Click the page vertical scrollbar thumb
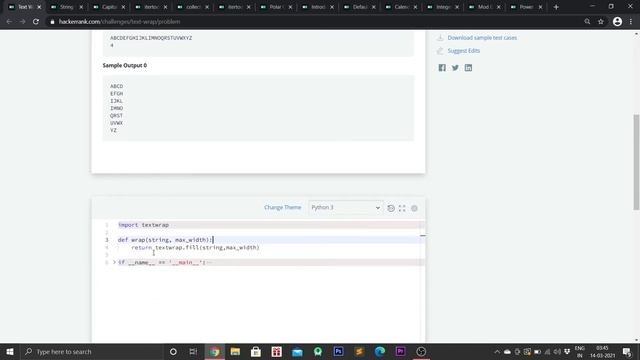The width and height of the screenshot is (640, 360). click(x=636, y=162)
